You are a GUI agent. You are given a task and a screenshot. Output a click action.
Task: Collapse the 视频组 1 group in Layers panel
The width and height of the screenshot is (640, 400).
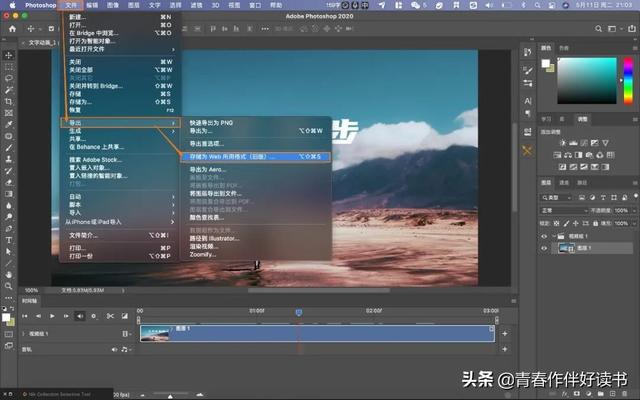[x=553, y=236]
